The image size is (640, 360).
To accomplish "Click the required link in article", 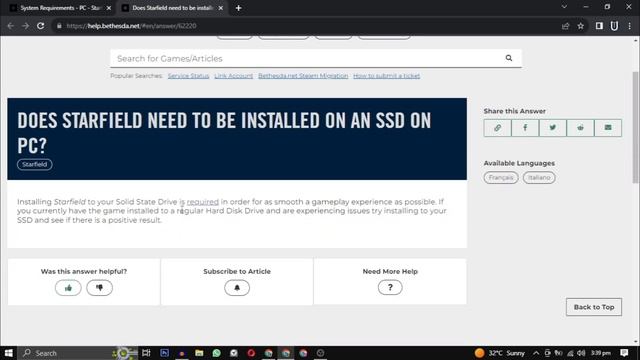I will click(202, 202).
